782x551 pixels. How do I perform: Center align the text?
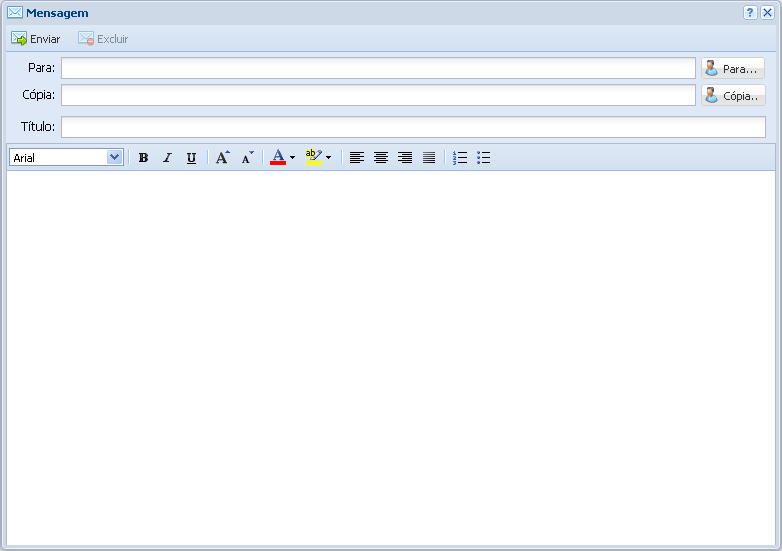click(380, 158)
